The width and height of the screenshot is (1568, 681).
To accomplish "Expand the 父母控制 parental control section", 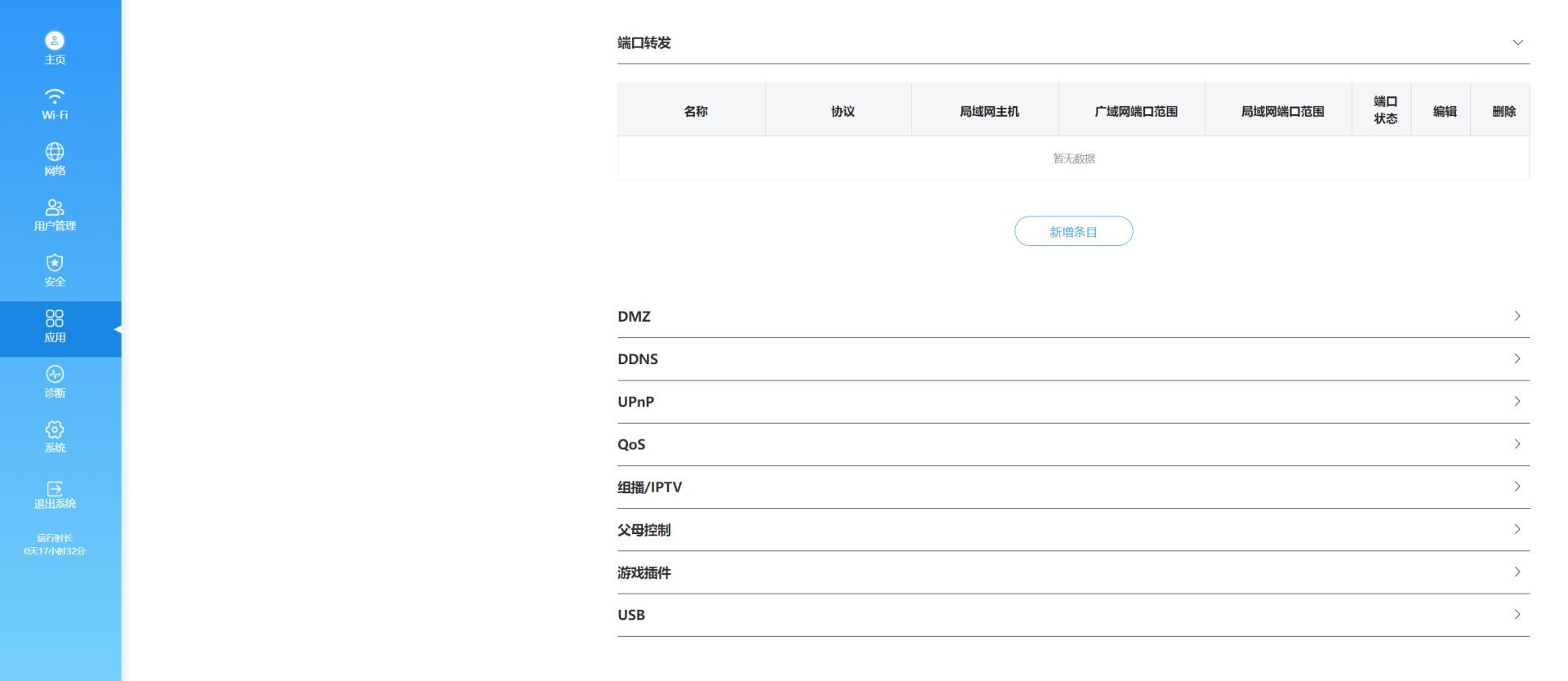I will (1517, 529).
